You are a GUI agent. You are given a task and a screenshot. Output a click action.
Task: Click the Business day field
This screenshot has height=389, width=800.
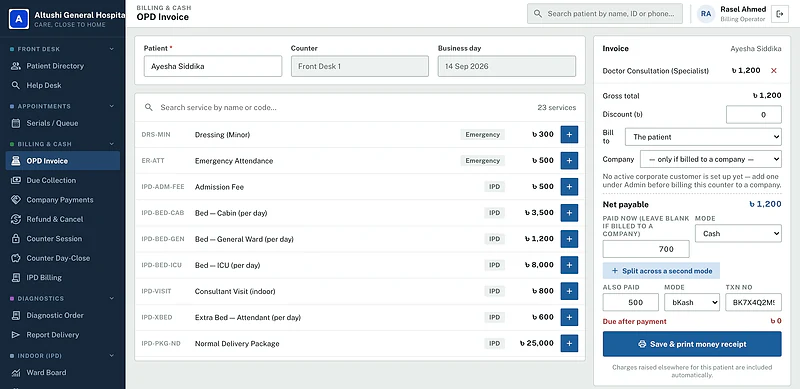(507, 66)
